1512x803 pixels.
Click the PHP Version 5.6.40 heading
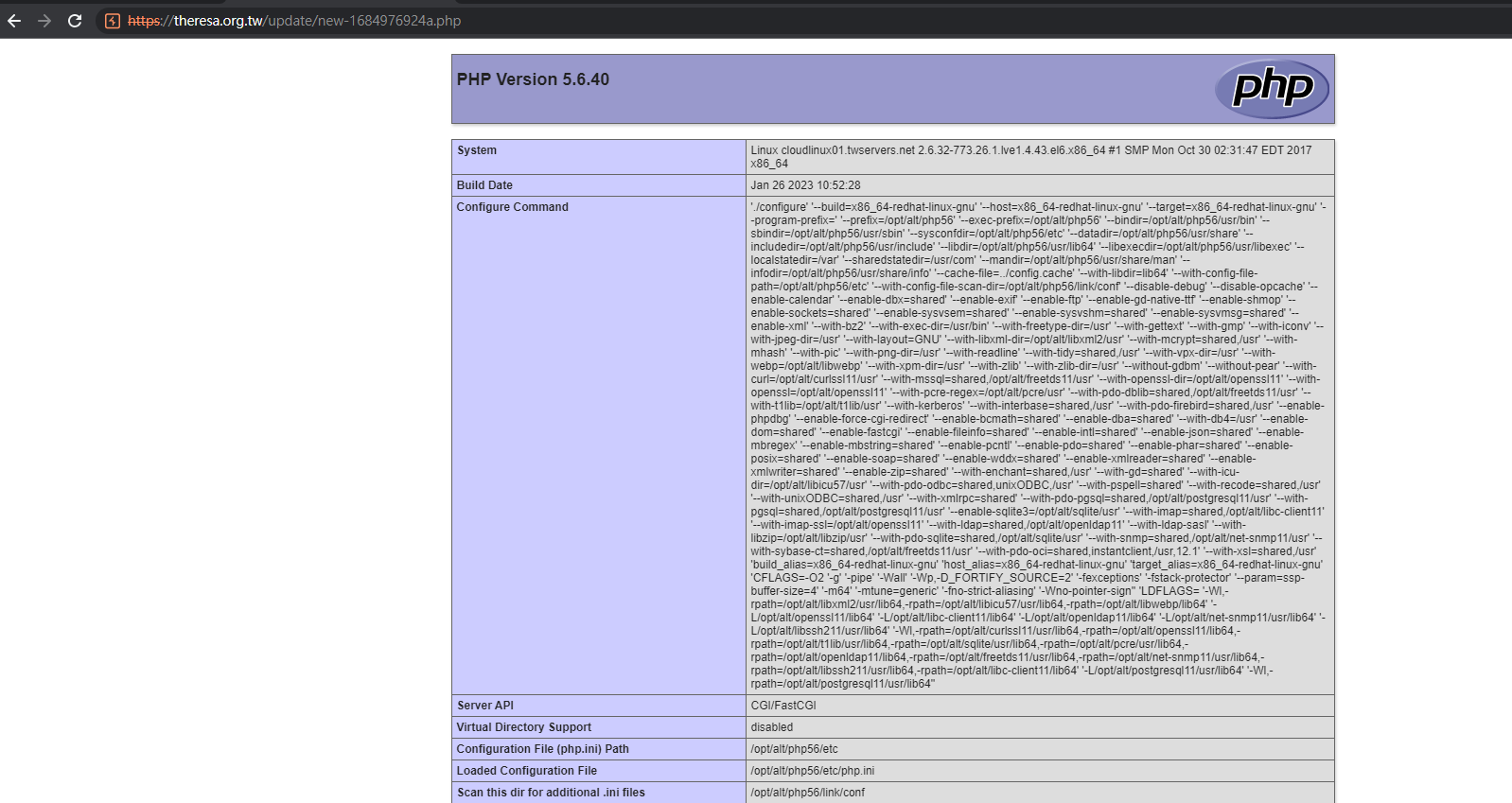pyautogui.click(x=533, y=79)
